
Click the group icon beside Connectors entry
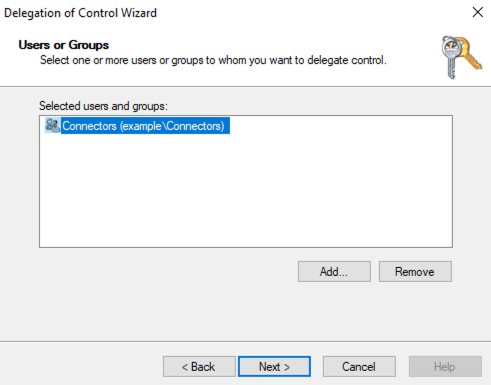point(52,126)
